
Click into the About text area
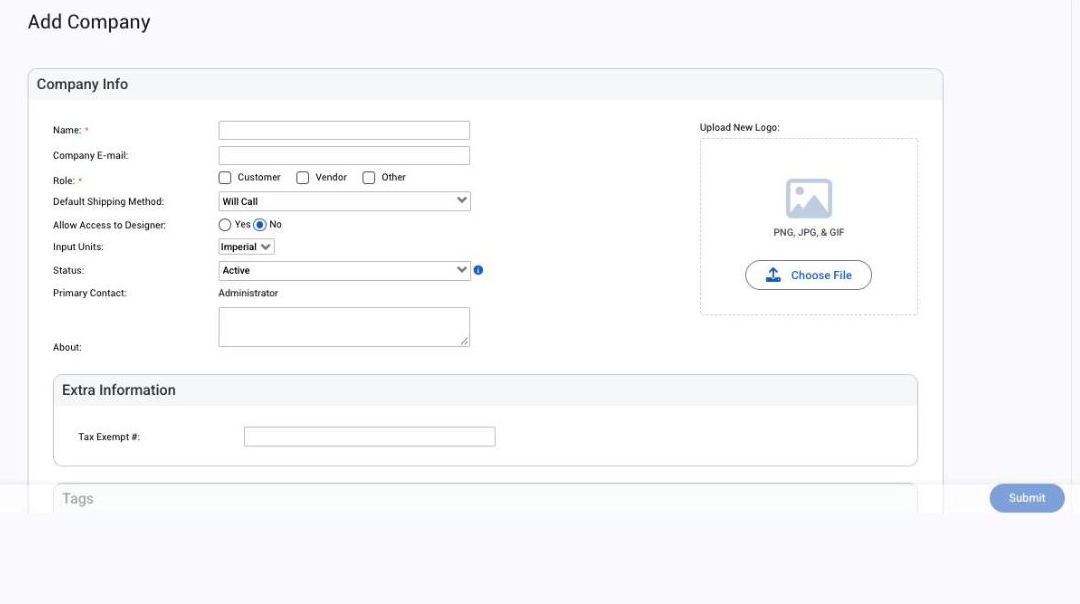coord(344,326)
